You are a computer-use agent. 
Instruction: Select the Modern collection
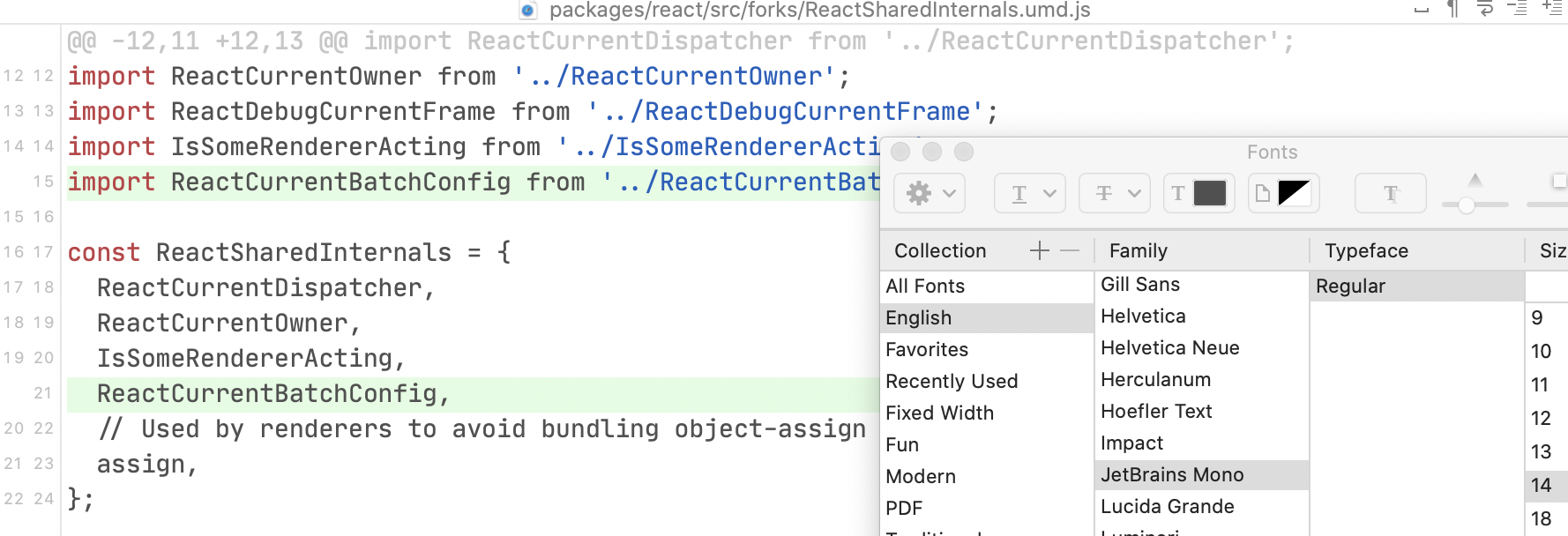987,476
